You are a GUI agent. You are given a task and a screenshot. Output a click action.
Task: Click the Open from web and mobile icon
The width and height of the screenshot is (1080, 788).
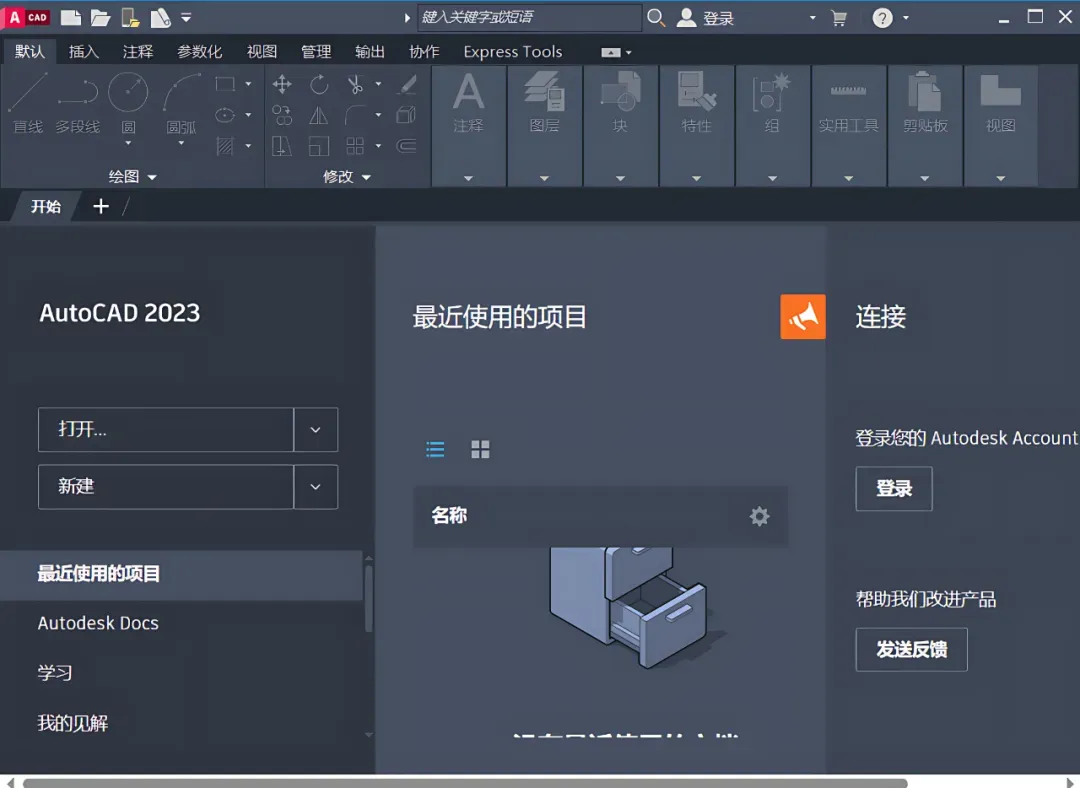click(x=131, y=17)
